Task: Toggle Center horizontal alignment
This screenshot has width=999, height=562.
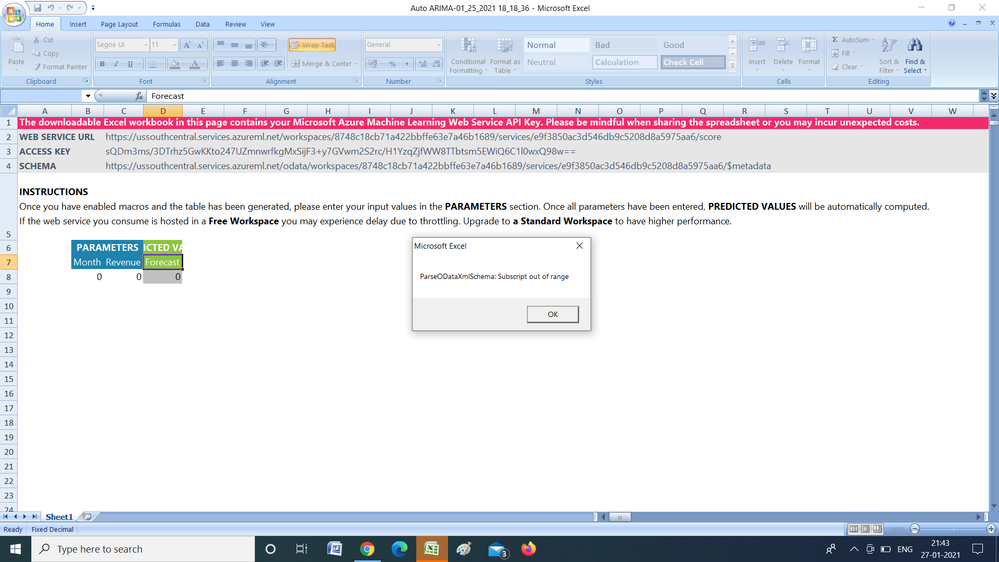Action: coord(234,64)
